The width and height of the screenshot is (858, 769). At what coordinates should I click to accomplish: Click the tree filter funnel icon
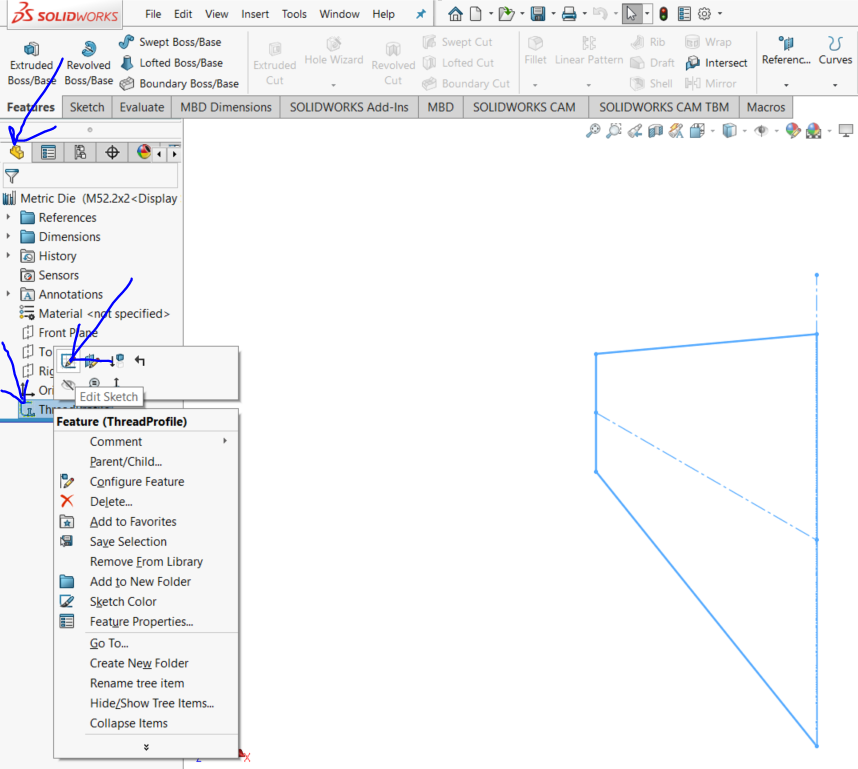click(x=11, y=176)
